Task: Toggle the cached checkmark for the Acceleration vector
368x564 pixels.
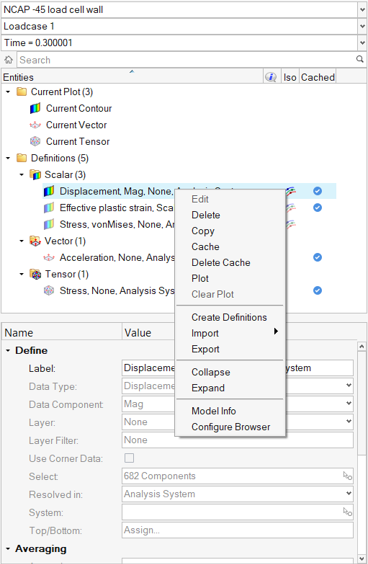Action: click(x=317, y=257)
